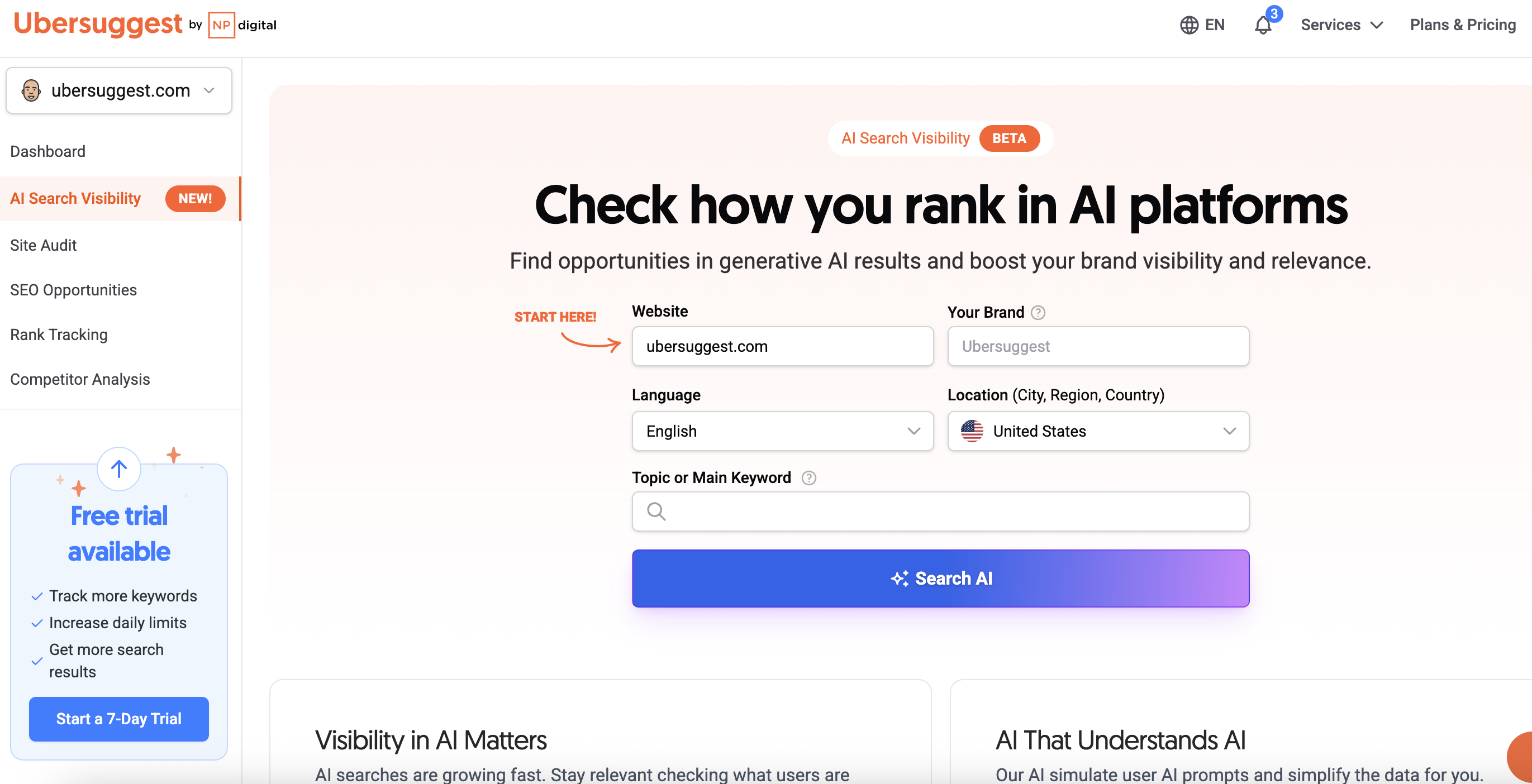Click the NP digital logo
Image resolution: width=1532 pixels, height=784 pixels.
pyautogui.click(x=242, y=25)
